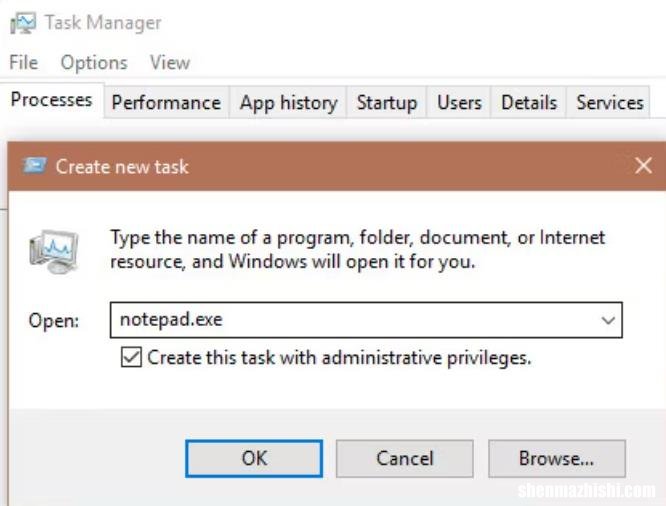666x506 pixels.
Task: Click Browse... to locate a program
Action: tap(556, 458)
